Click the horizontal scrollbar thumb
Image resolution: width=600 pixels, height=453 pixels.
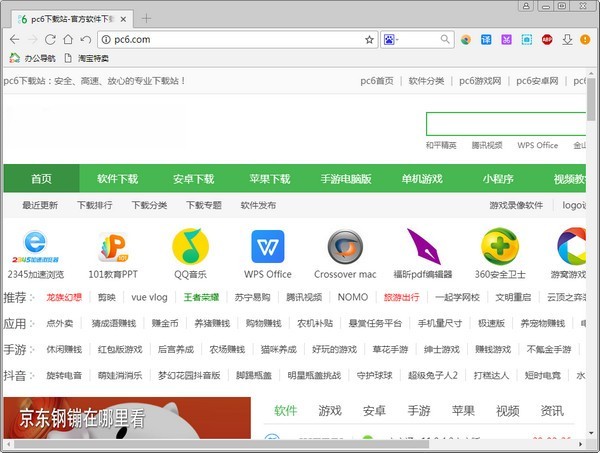point(221,444)
